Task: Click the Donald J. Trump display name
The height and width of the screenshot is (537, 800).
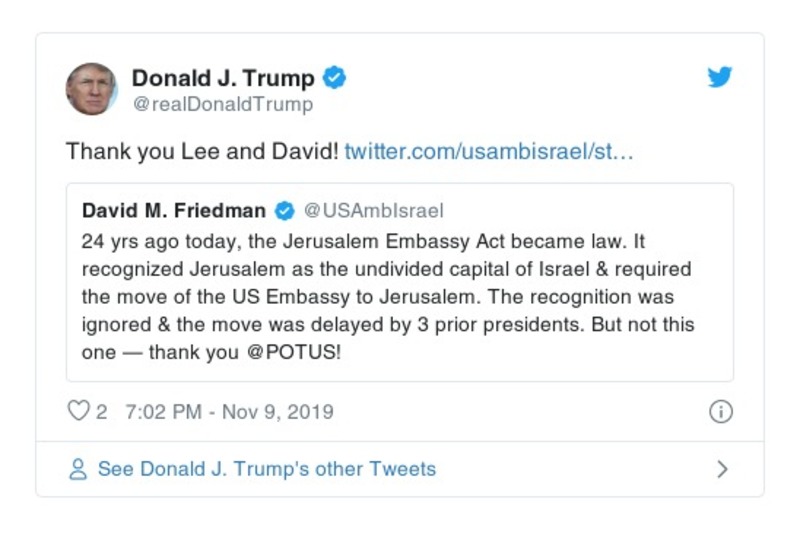Action: coord(223,78)
